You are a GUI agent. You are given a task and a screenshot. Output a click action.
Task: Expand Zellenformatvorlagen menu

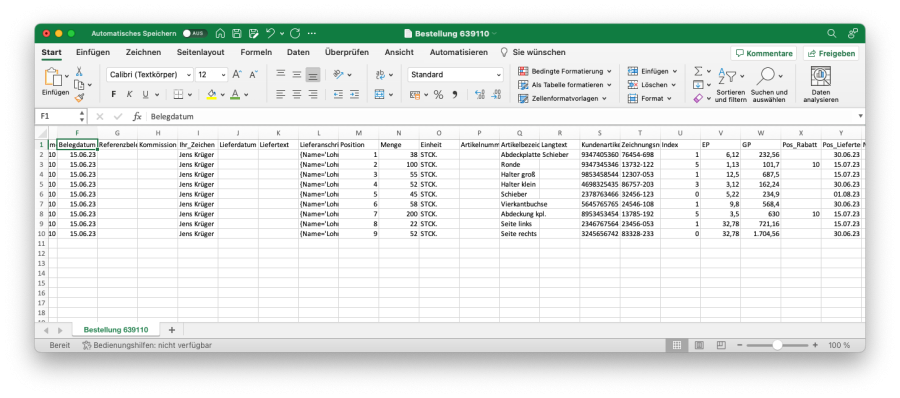pos(562,98)
